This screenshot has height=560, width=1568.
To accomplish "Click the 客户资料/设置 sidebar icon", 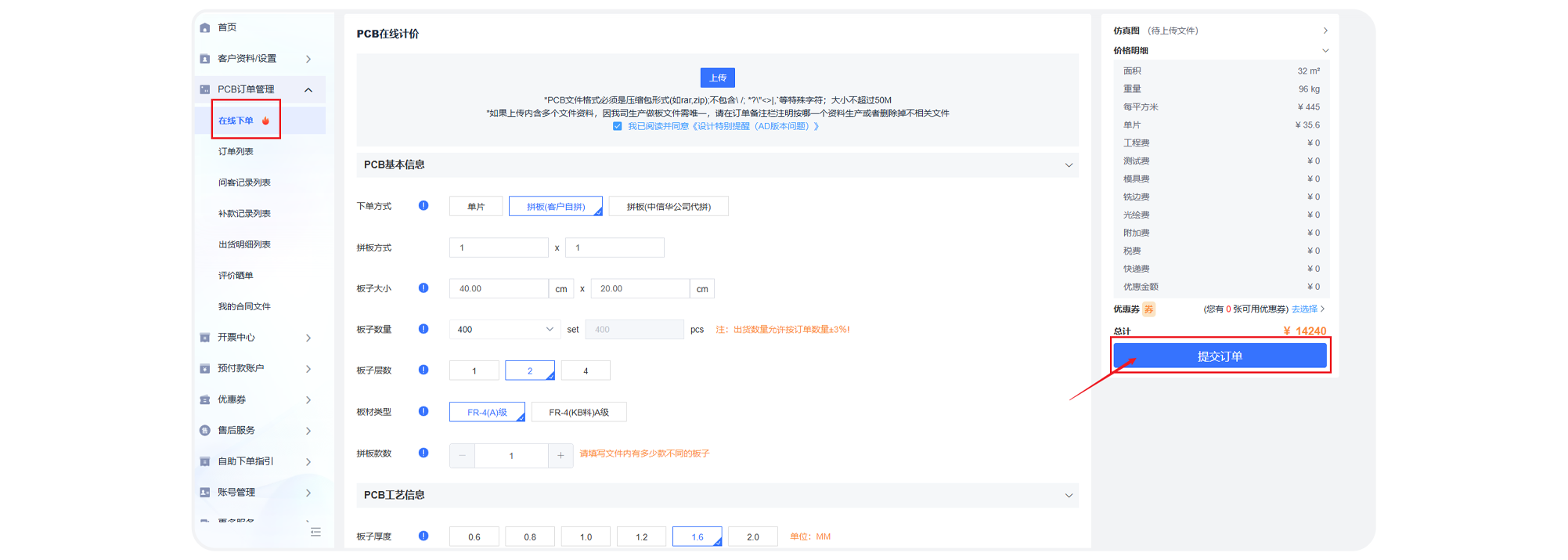I will coord(205,59).
